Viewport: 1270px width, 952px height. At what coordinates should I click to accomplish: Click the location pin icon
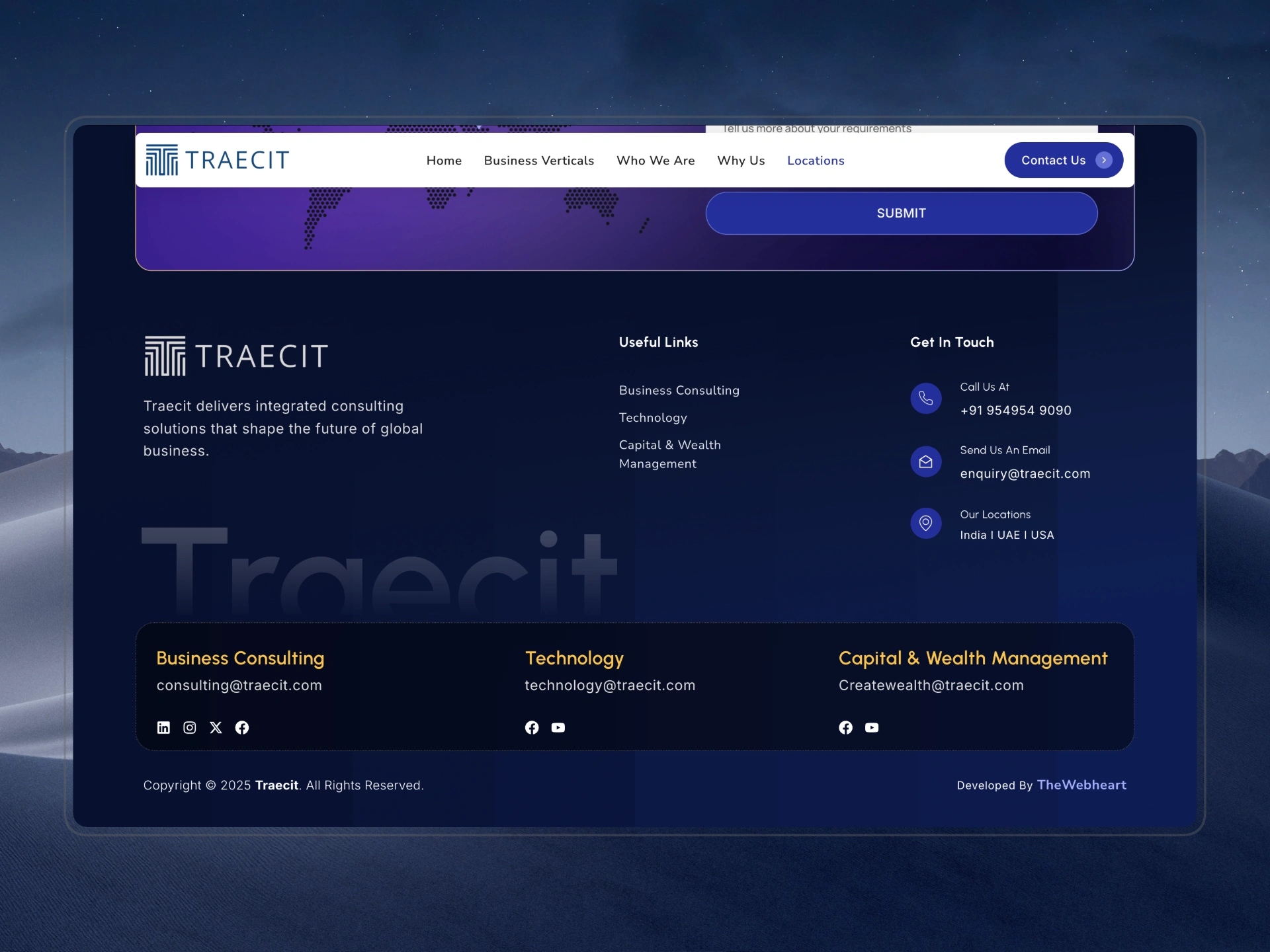coord(925,523)
